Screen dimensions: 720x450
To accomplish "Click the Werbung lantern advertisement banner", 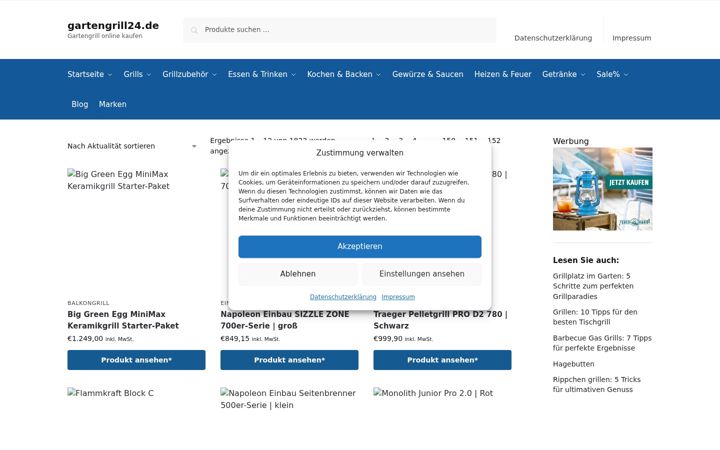I will [602, 189].
